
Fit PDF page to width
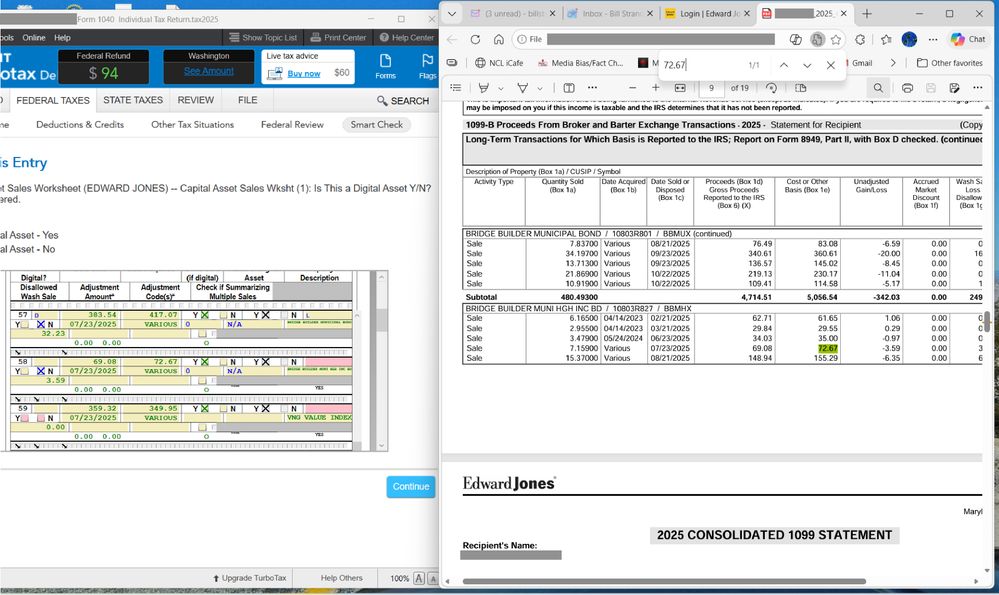pos(680,88)
